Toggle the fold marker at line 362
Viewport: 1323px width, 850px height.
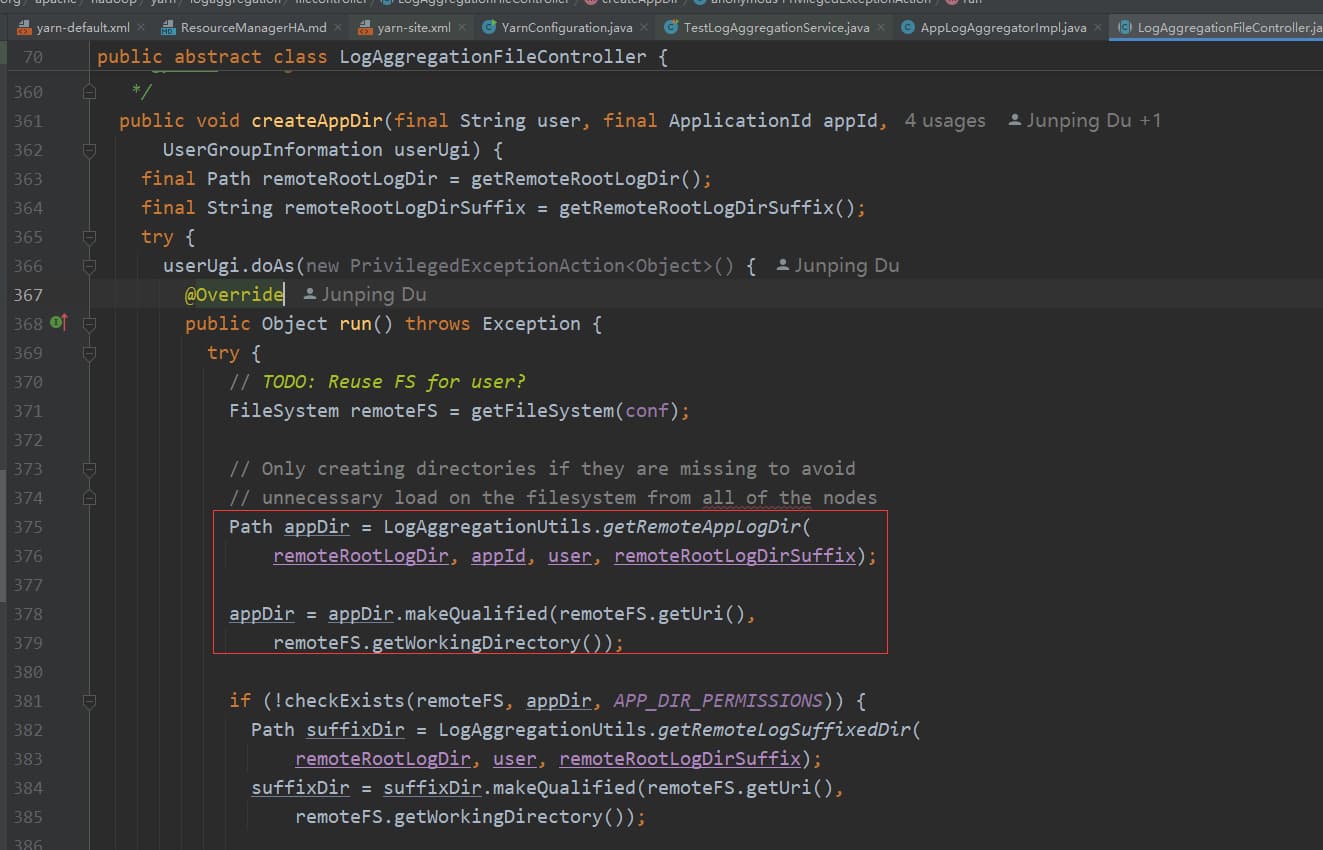pos(89,150)
